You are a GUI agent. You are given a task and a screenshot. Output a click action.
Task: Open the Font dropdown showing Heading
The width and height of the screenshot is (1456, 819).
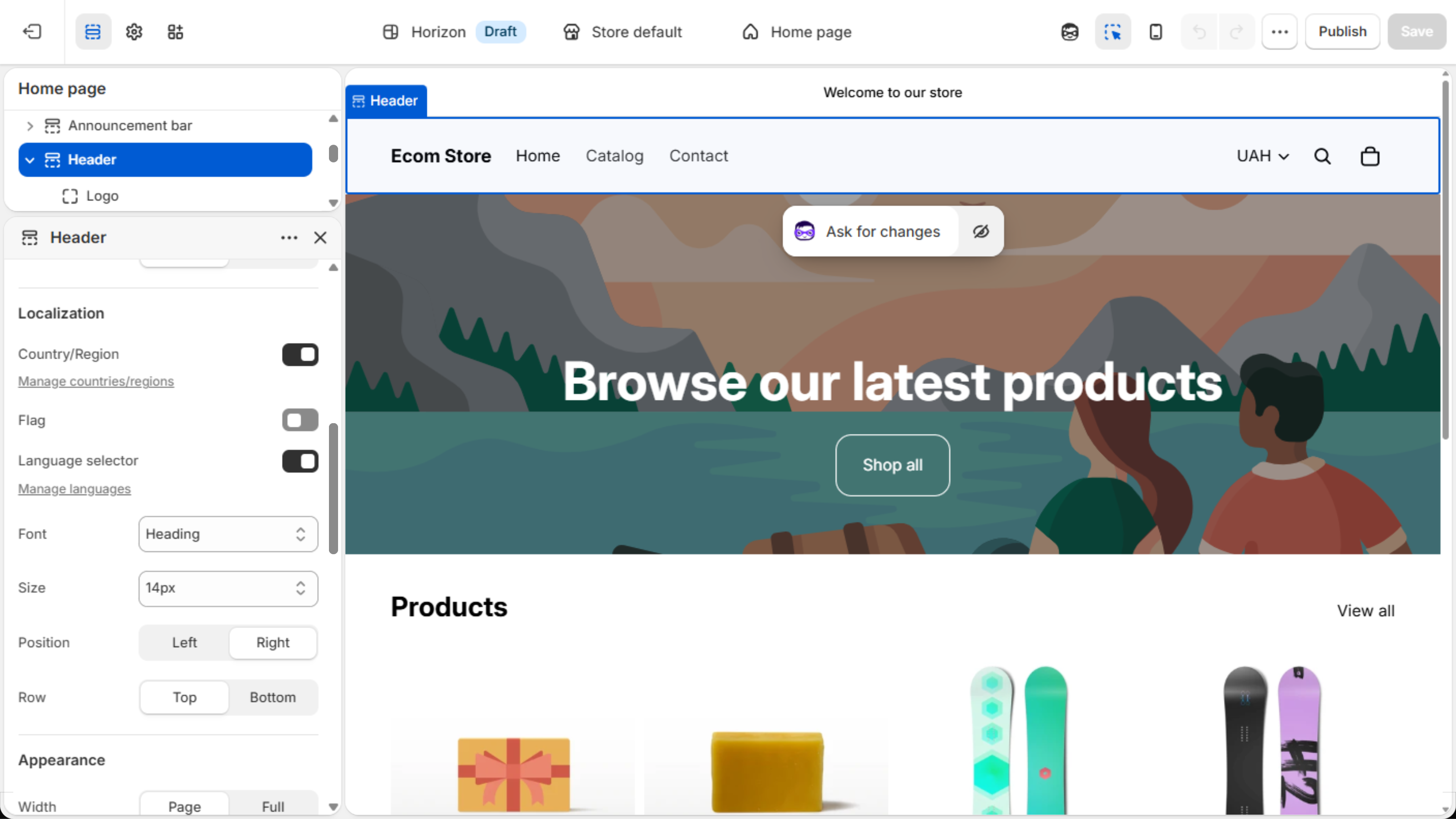tap(228, 534)
